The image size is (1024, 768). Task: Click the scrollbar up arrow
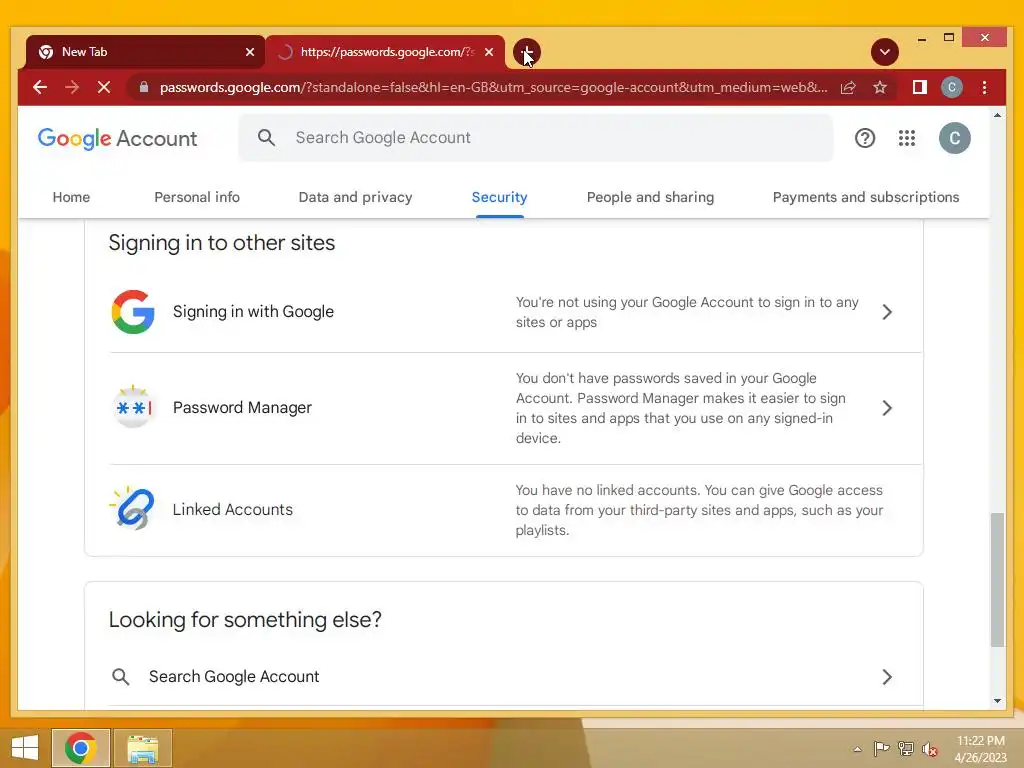click(997, 116)
